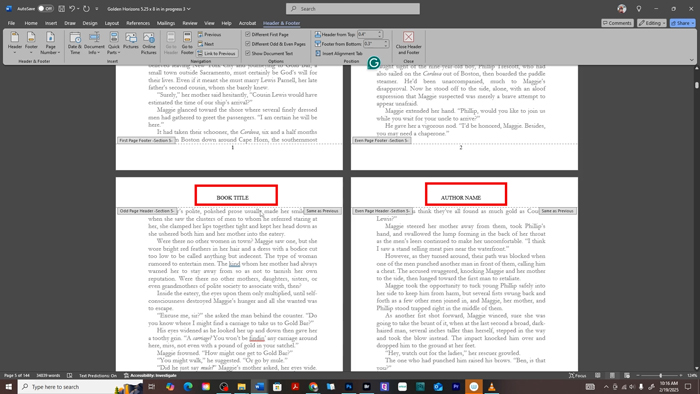Save the document with the save icon
The height and width of the screenshot is (394, 700).
[62, 8]
